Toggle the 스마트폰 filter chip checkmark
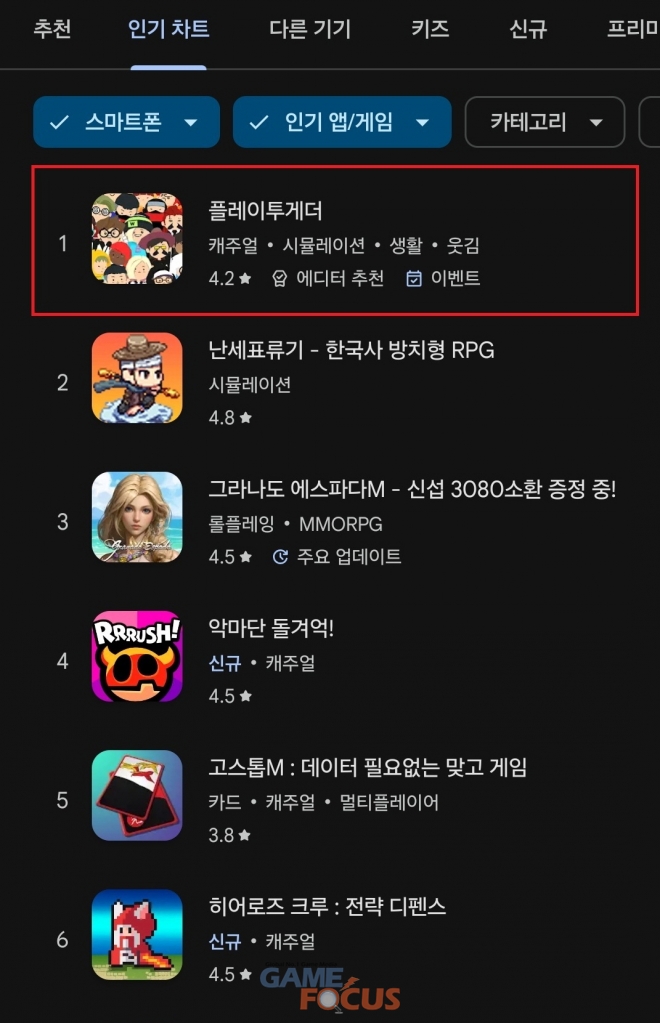Screen dimensions: 660x1023 click(59, 122)
